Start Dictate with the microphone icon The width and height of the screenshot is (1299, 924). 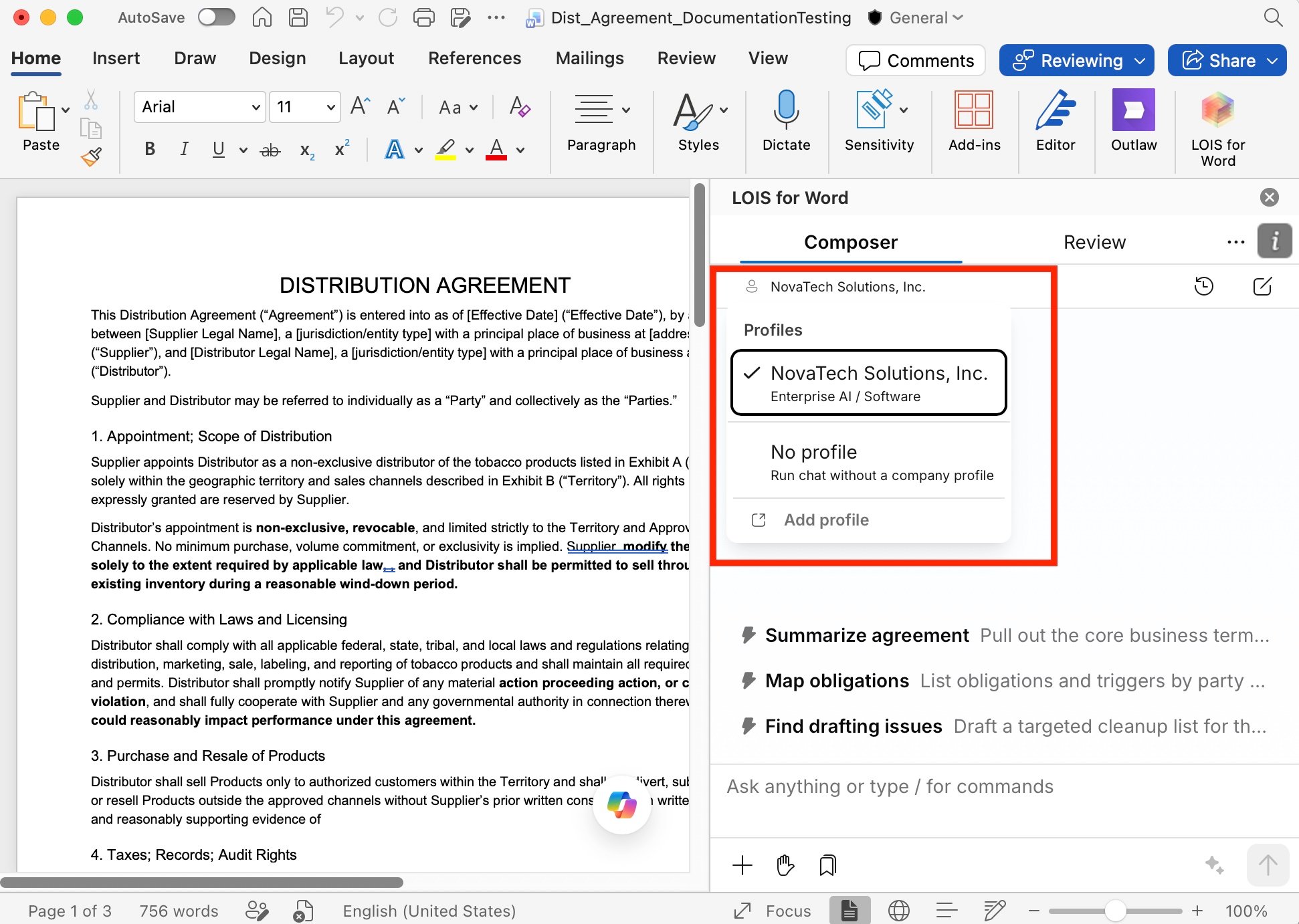pos(787,121)
